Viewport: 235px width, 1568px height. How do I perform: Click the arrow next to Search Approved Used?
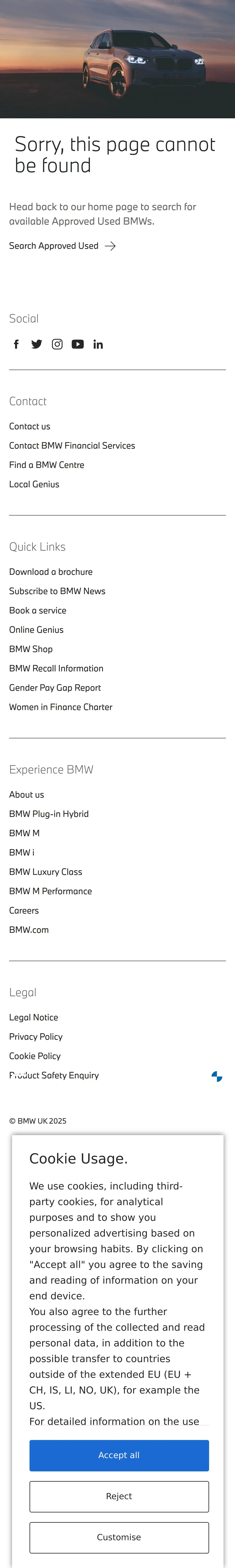pos(110,246)
